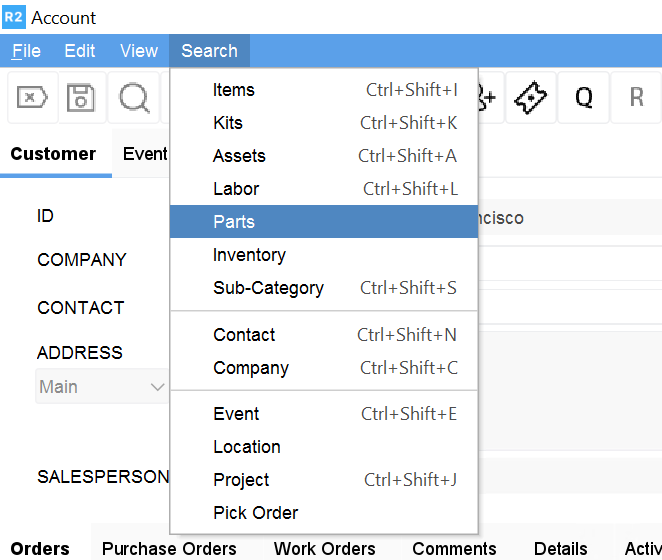Select Sub-Category search option
This screenshot has width=662, height=560.
tap(268, 288)
